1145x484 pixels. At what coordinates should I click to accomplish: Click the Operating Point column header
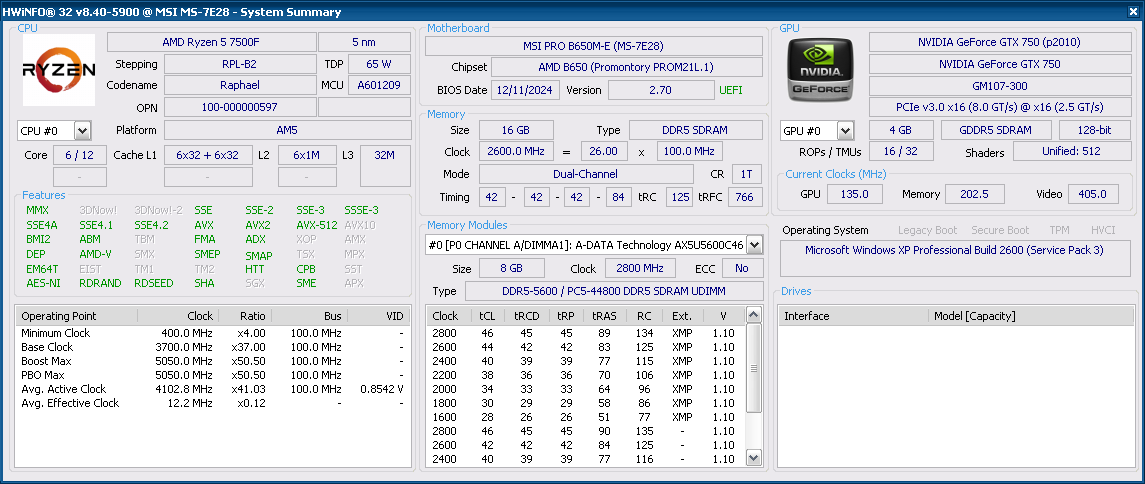tap(59, 316)
